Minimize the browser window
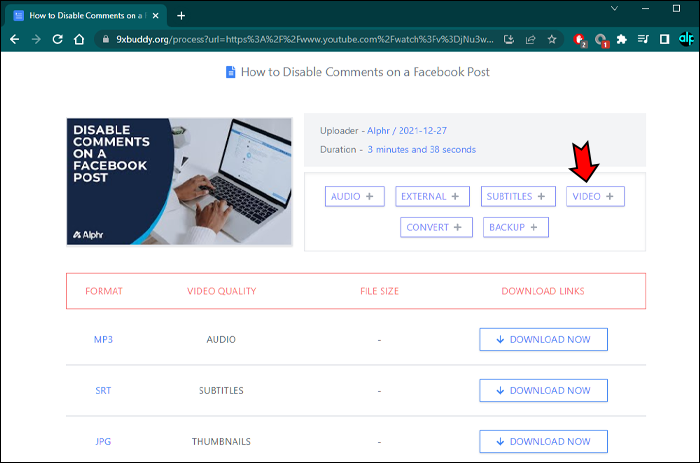Screen dimensions: 700x463 coord(646,8)
